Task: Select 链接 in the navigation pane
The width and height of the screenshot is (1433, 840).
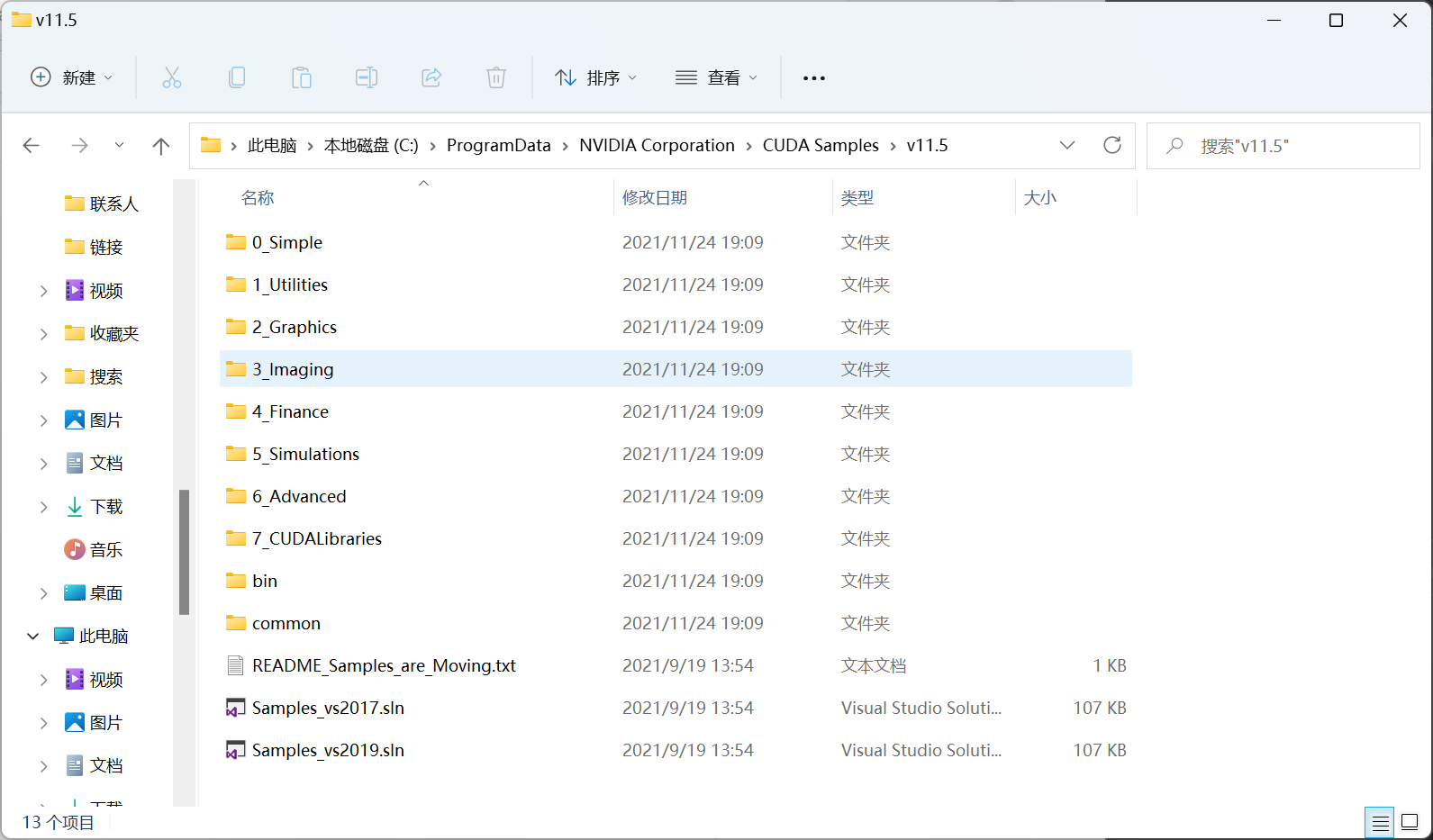Action: [106, 247]
